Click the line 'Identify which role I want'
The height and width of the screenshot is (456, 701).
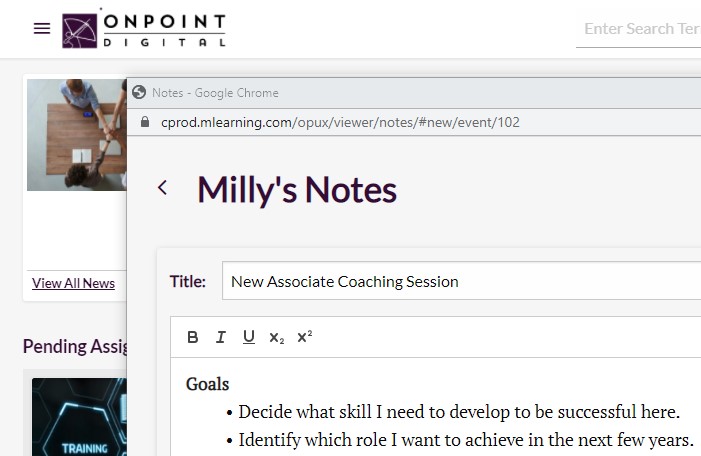coord(466,440)
